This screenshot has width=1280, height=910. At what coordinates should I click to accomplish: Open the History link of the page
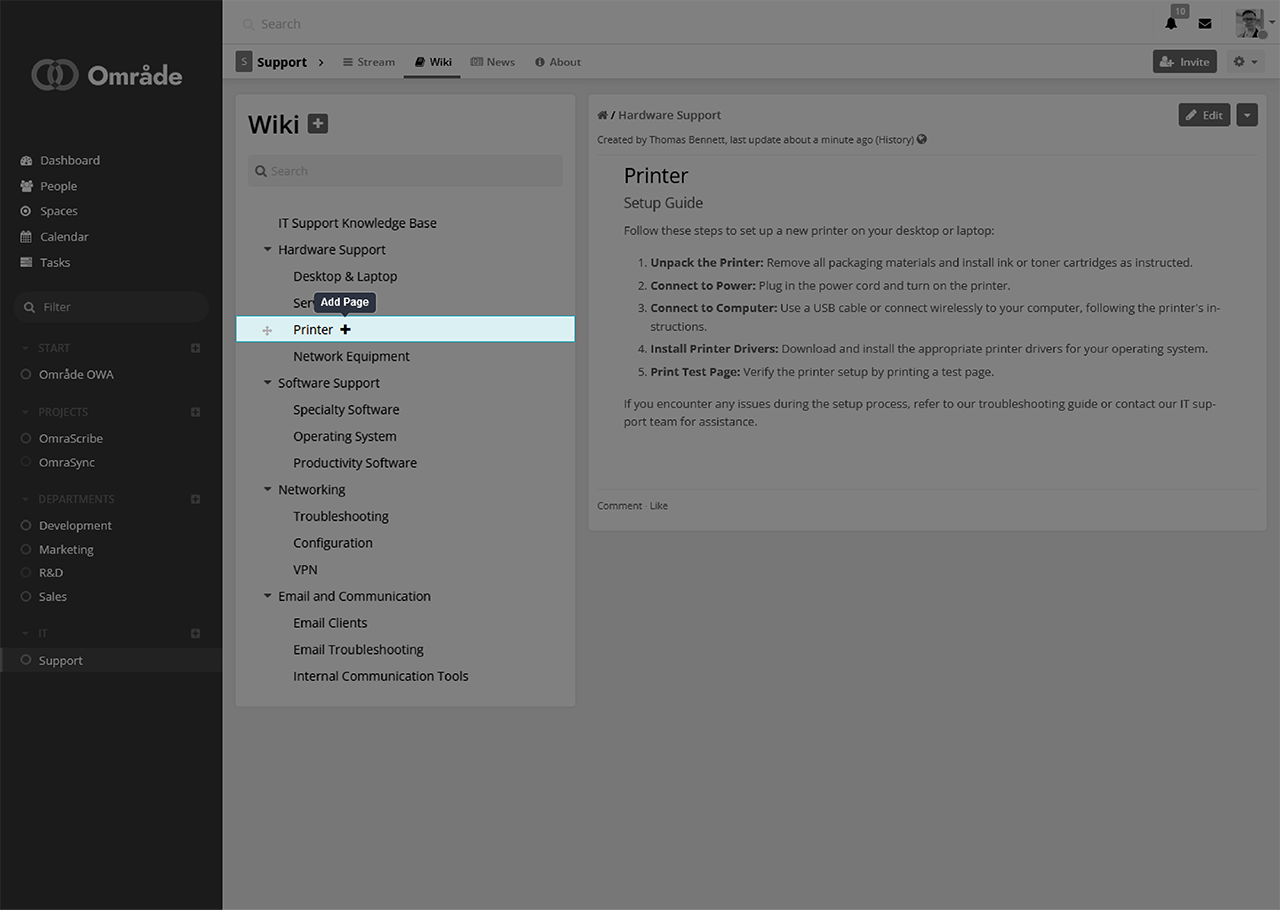(894, 140)
